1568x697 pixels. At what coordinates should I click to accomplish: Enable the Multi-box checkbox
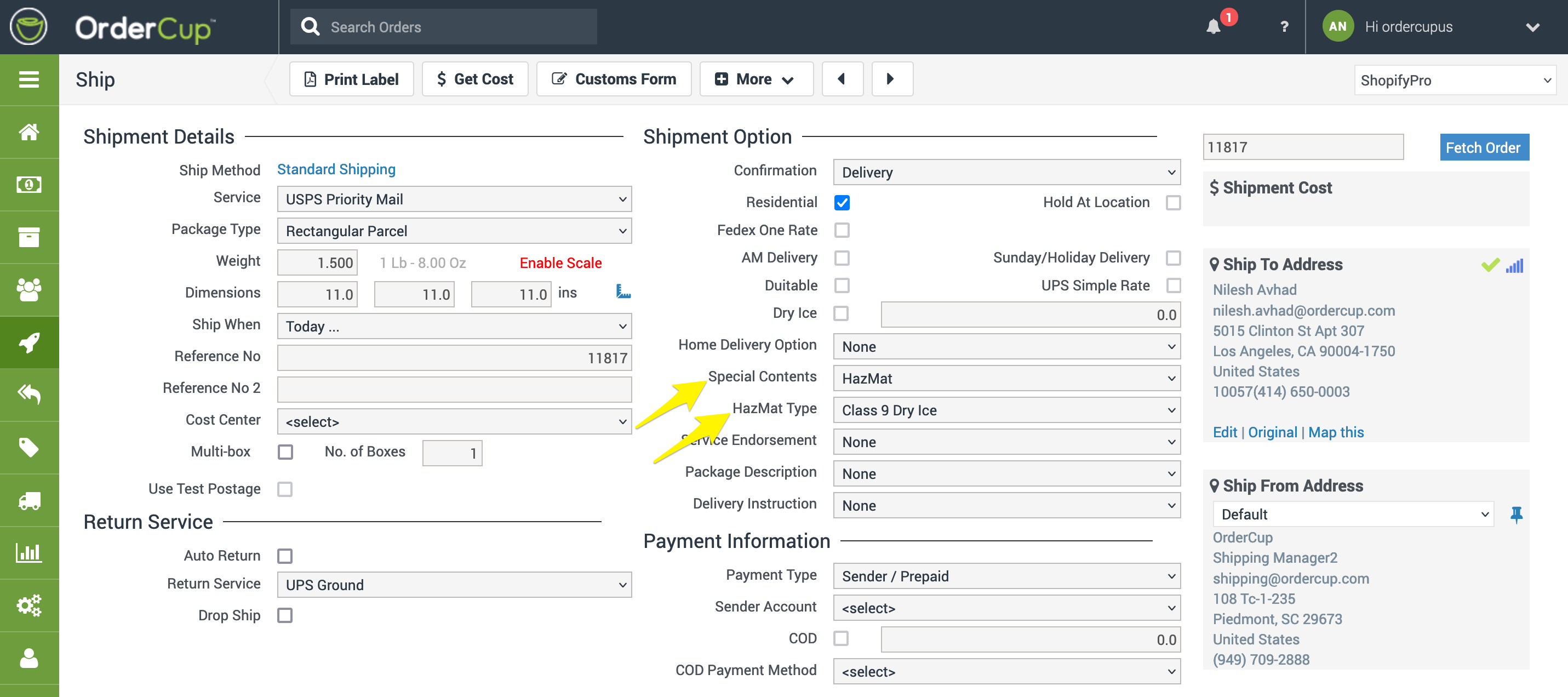[x=285, y=452]
